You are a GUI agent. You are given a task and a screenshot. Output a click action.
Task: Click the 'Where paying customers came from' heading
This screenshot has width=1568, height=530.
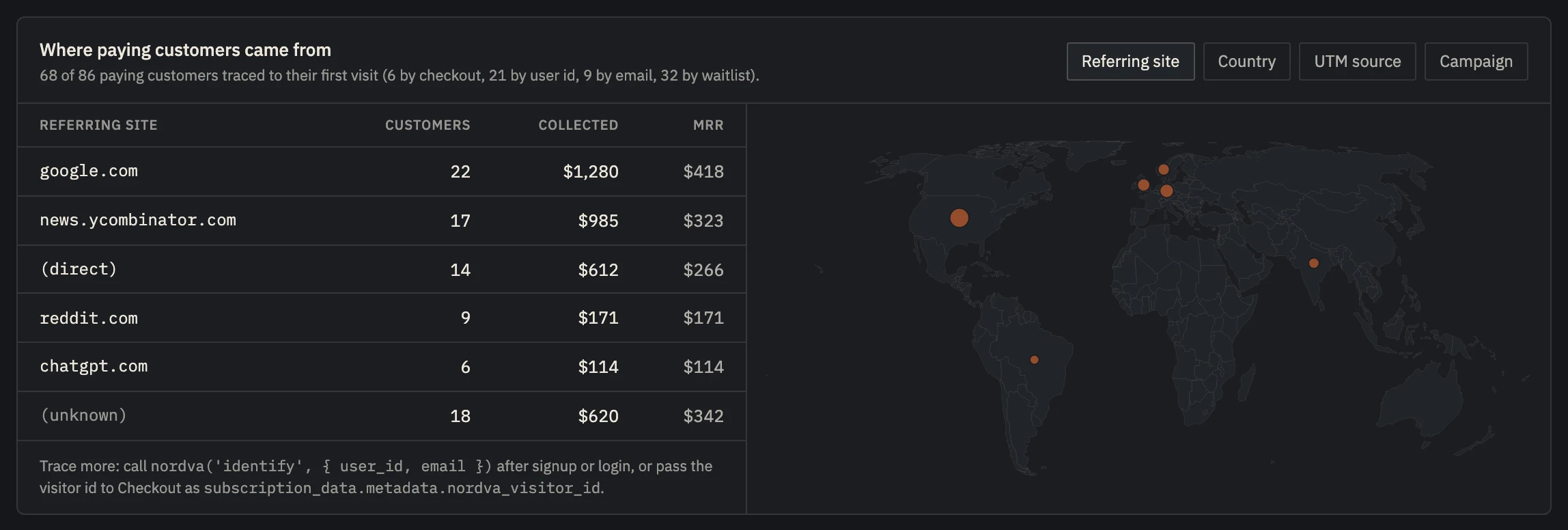click(x=185, y=50)
